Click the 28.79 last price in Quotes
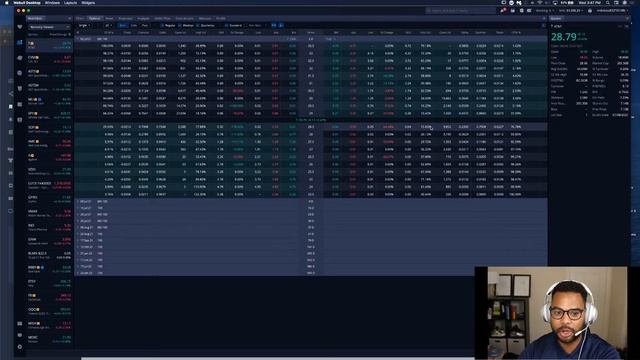Viewport: 640px width, 360px height. pos(564,37)
